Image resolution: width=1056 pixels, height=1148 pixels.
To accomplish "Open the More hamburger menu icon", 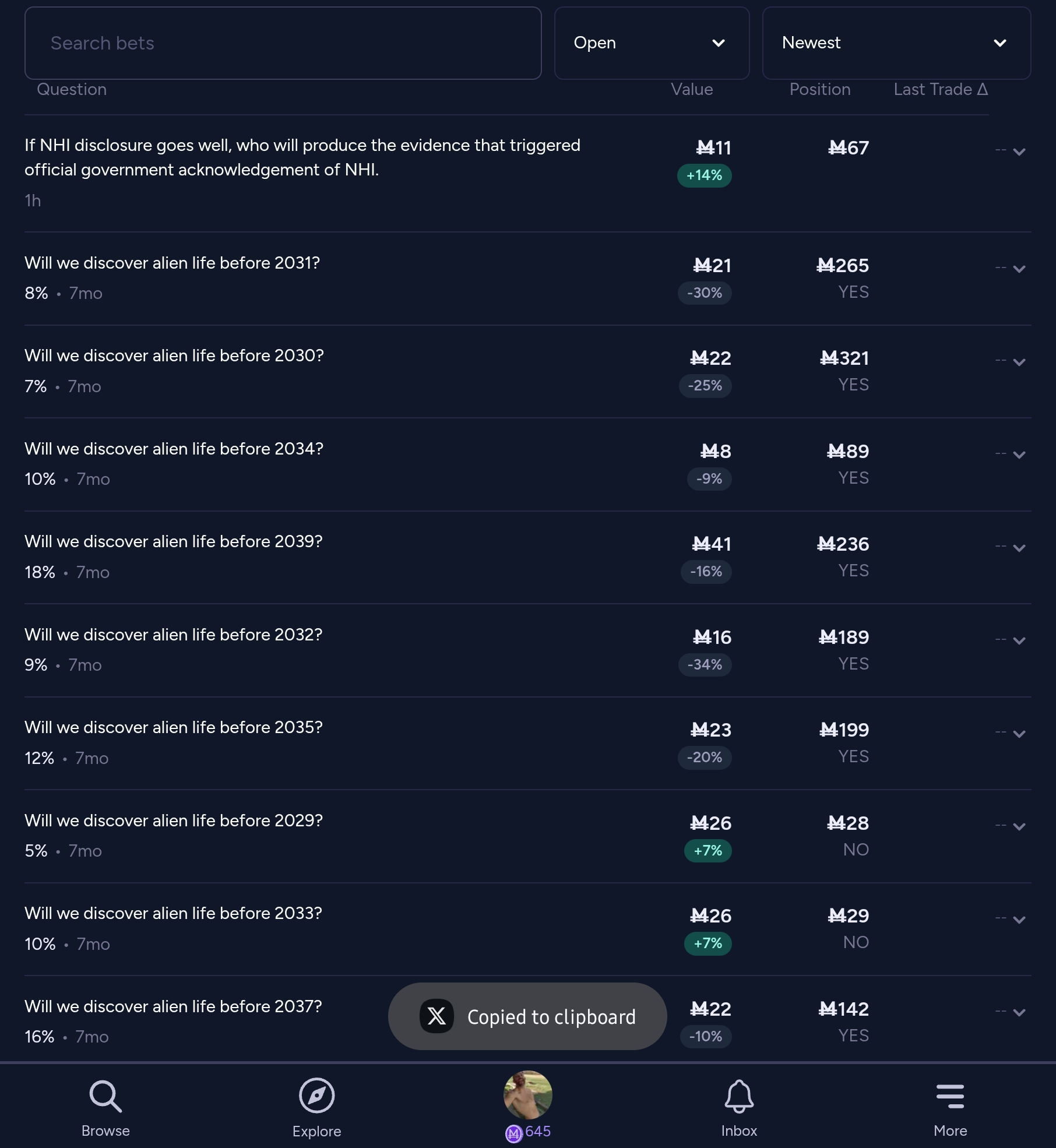I will [950, 1096].
